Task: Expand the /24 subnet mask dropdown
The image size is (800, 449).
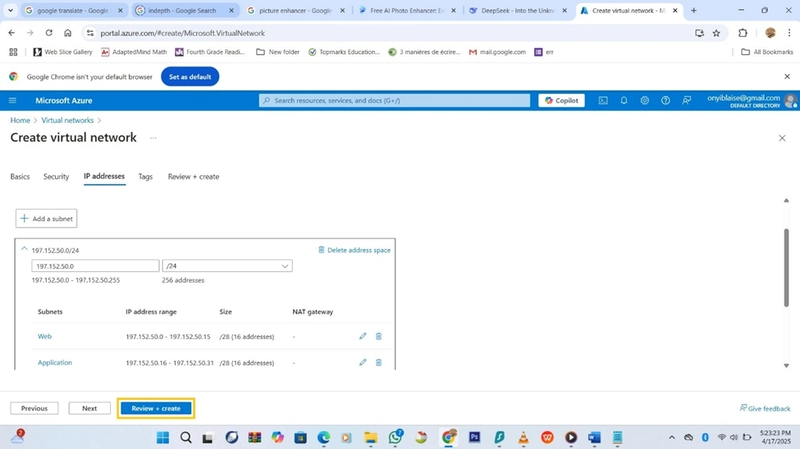Action: [x=227, y=266]
